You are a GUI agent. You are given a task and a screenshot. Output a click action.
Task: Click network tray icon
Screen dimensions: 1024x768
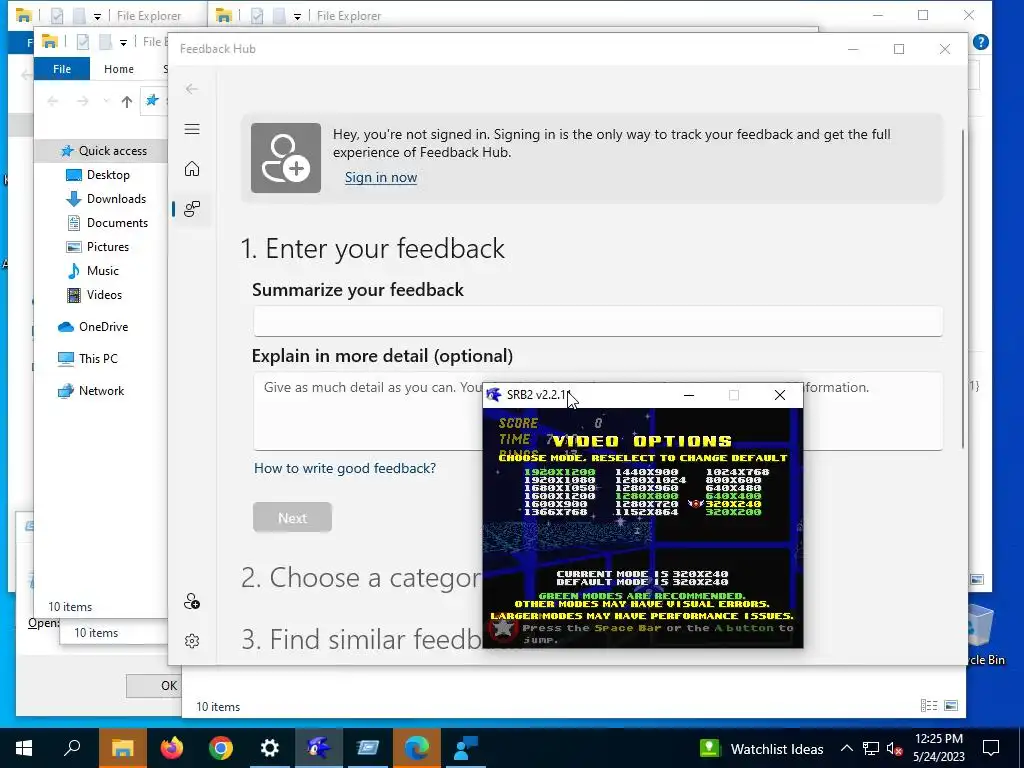click(x=871, y=748)
